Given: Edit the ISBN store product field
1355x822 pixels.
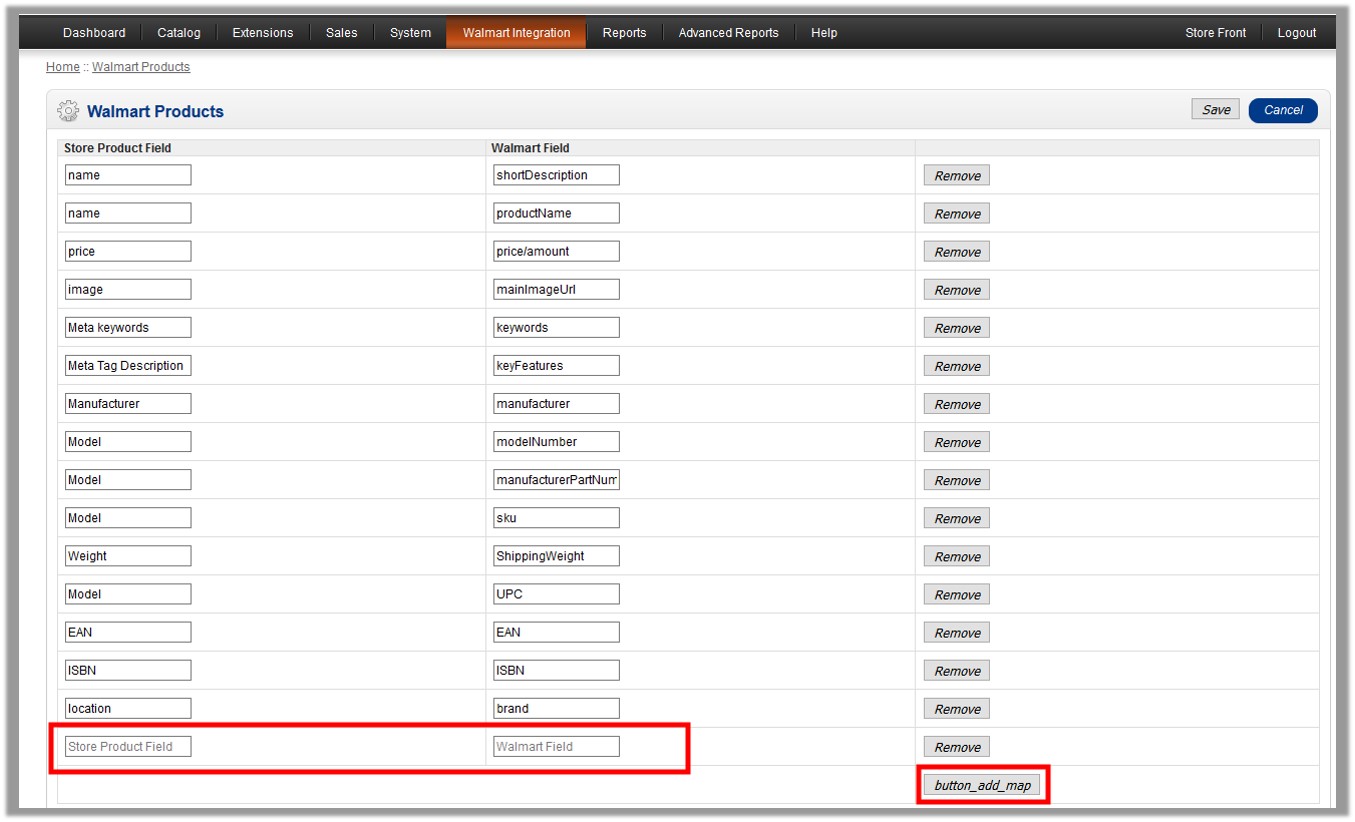Looking at the screenshot, I should click(128, 669).
